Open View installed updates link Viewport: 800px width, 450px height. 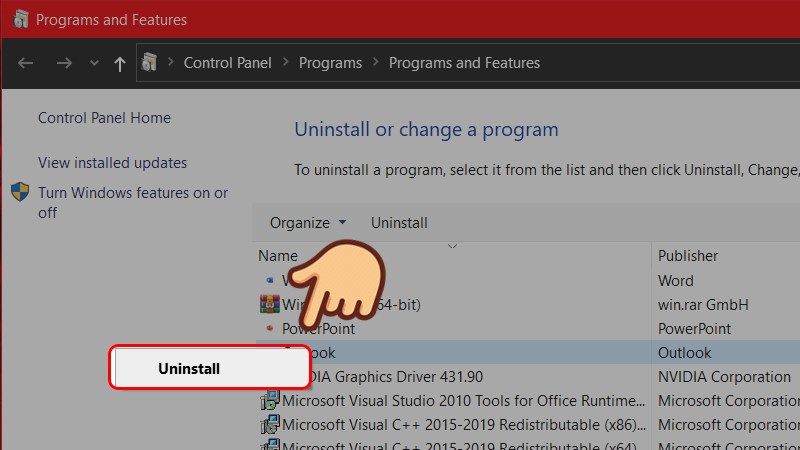pos(112,163)
